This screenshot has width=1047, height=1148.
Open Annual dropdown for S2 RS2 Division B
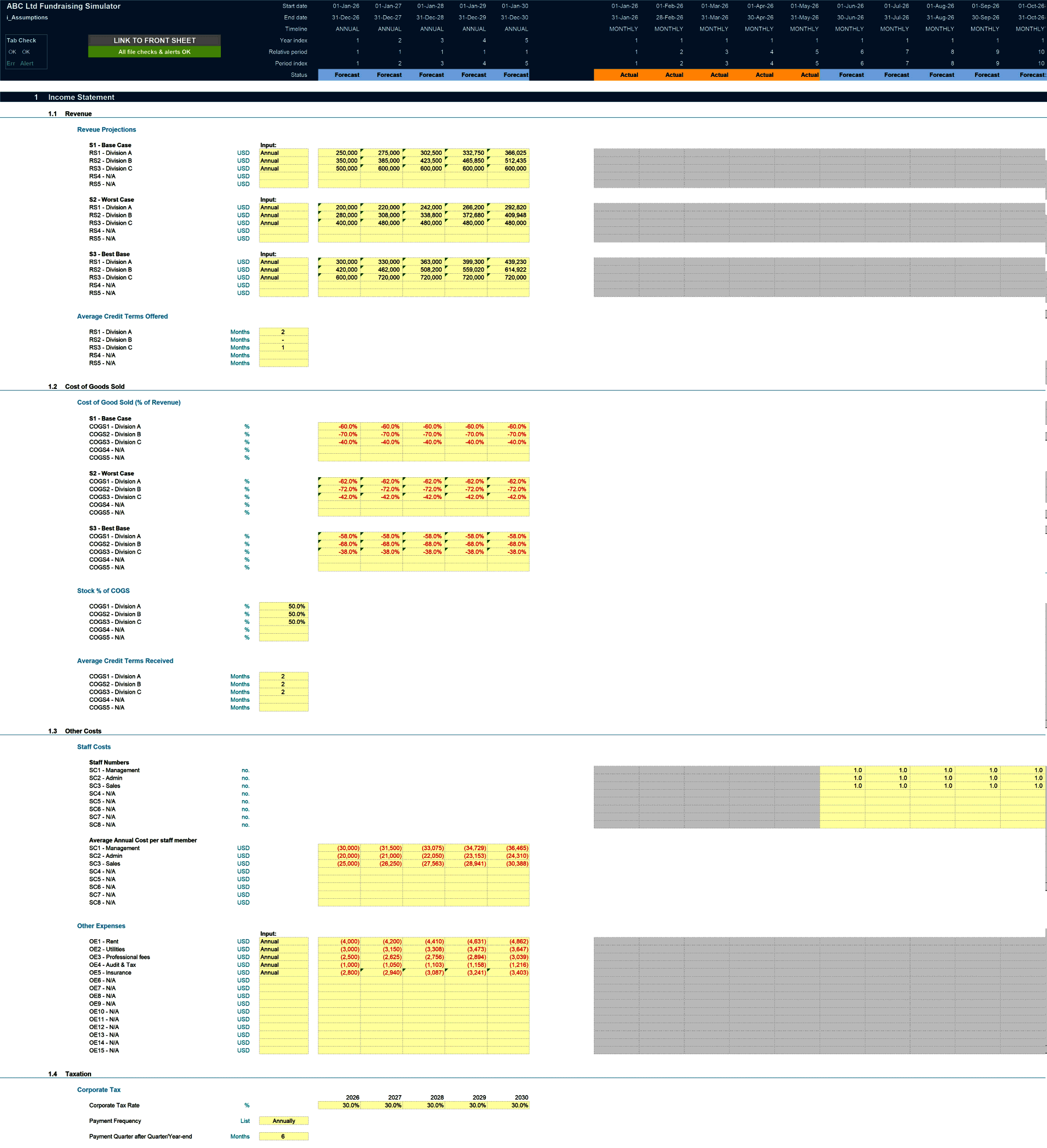pyautogui.click(x=284, y=215)
